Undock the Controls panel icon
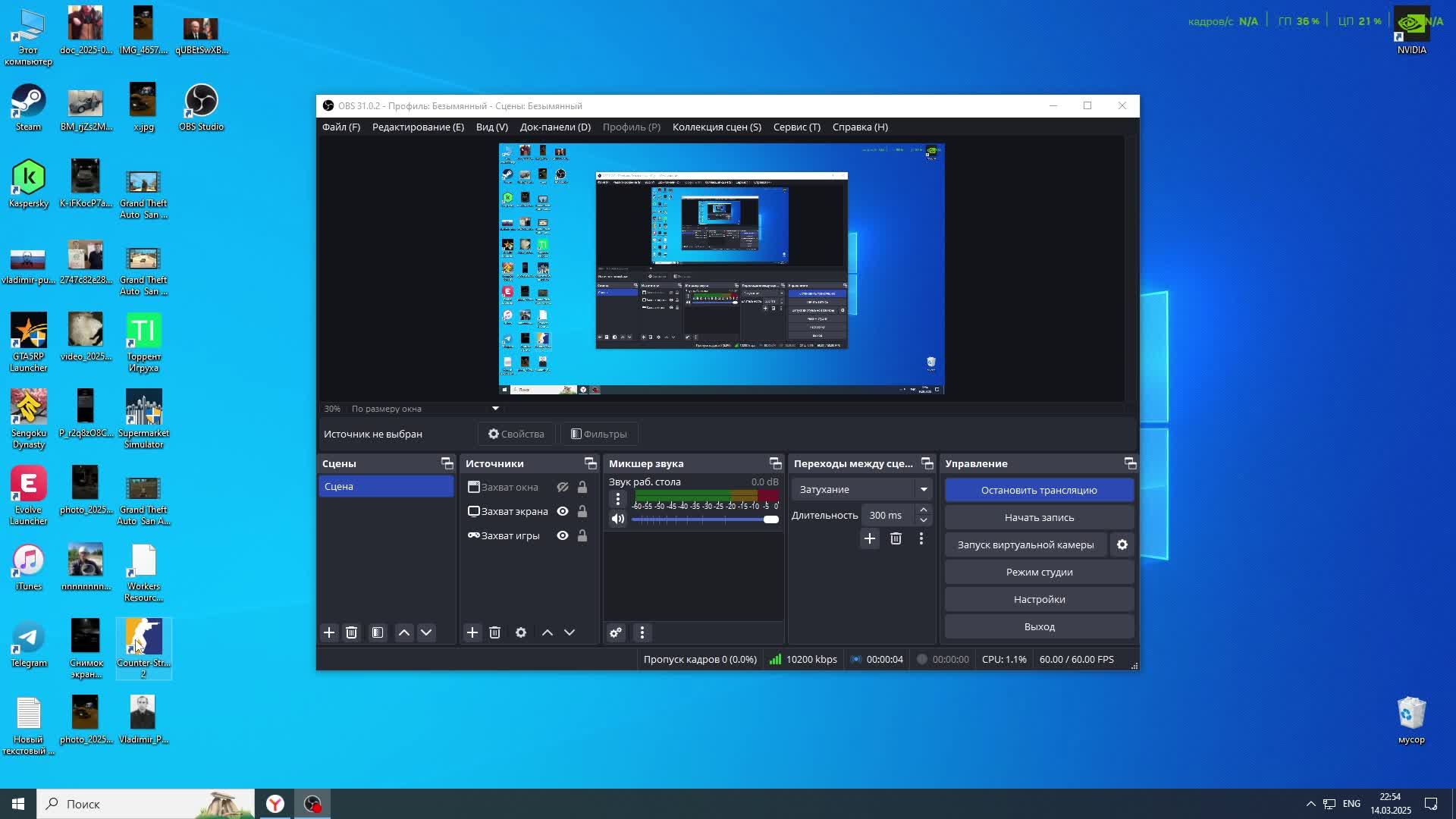Image resolution: width=1456 pixels, height=819 pixels. [x=1130, y=463]
